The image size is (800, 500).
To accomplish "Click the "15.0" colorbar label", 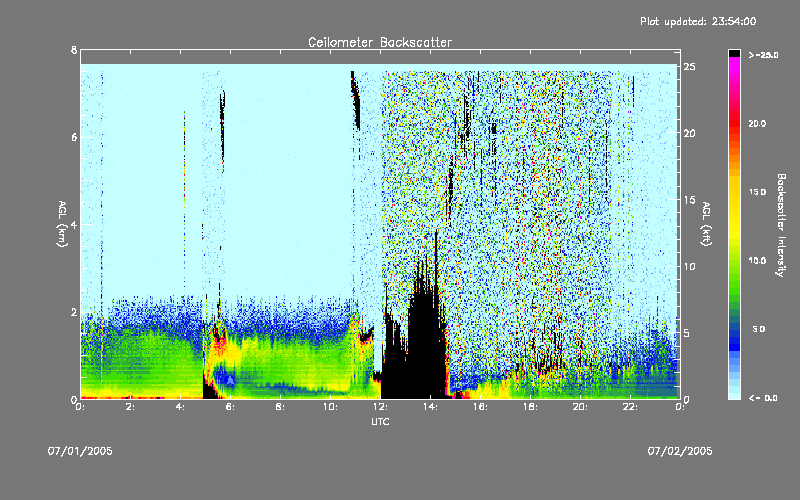I will 757,192.
